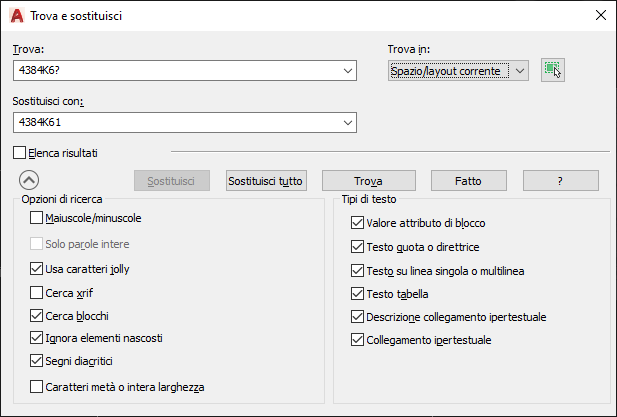
Task: Click the AutoCAD logo in the title bar
Action: pyautogui.click(x=16, y=15)
